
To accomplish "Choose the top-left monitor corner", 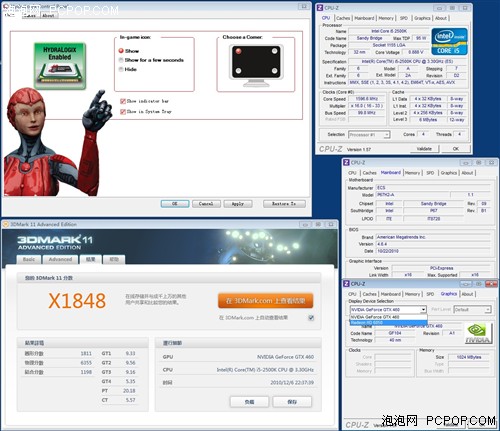I will click(238, 51).
